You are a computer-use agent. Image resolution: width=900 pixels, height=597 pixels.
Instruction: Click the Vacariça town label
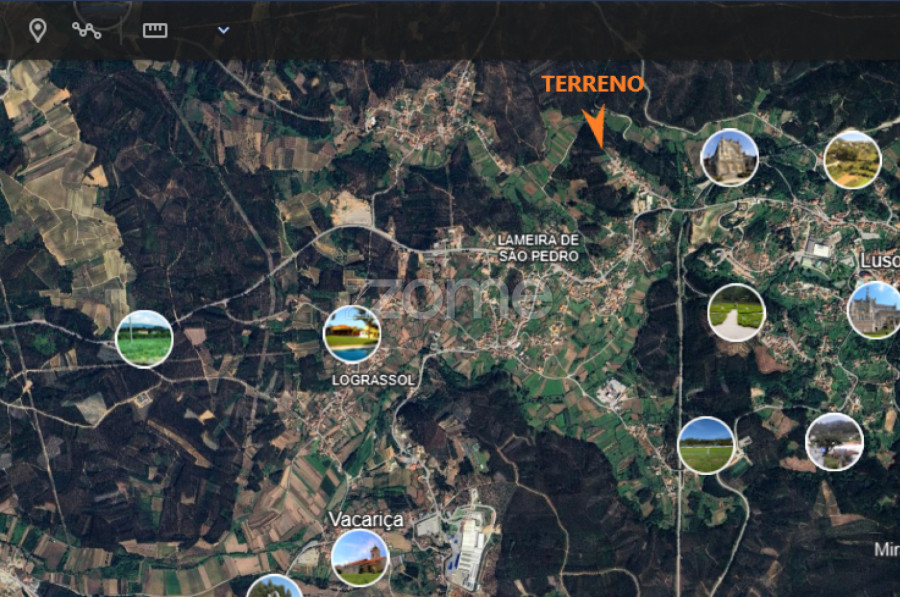point(366,520)
